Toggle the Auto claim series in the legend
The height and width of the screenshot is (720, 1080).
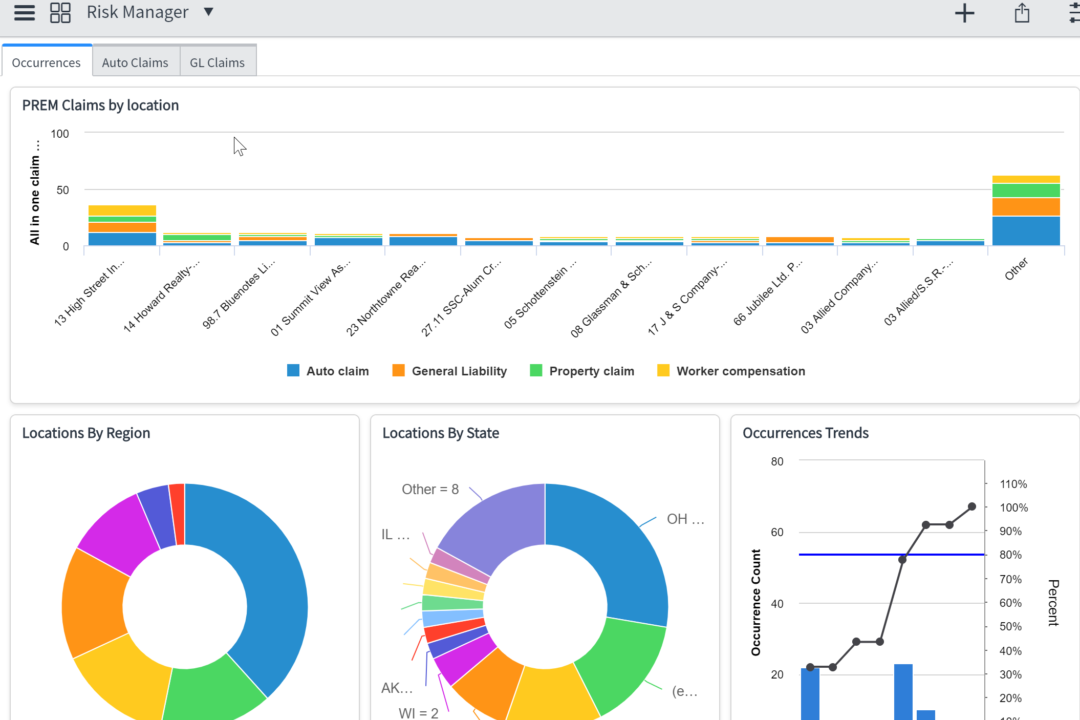click(328, 370)
